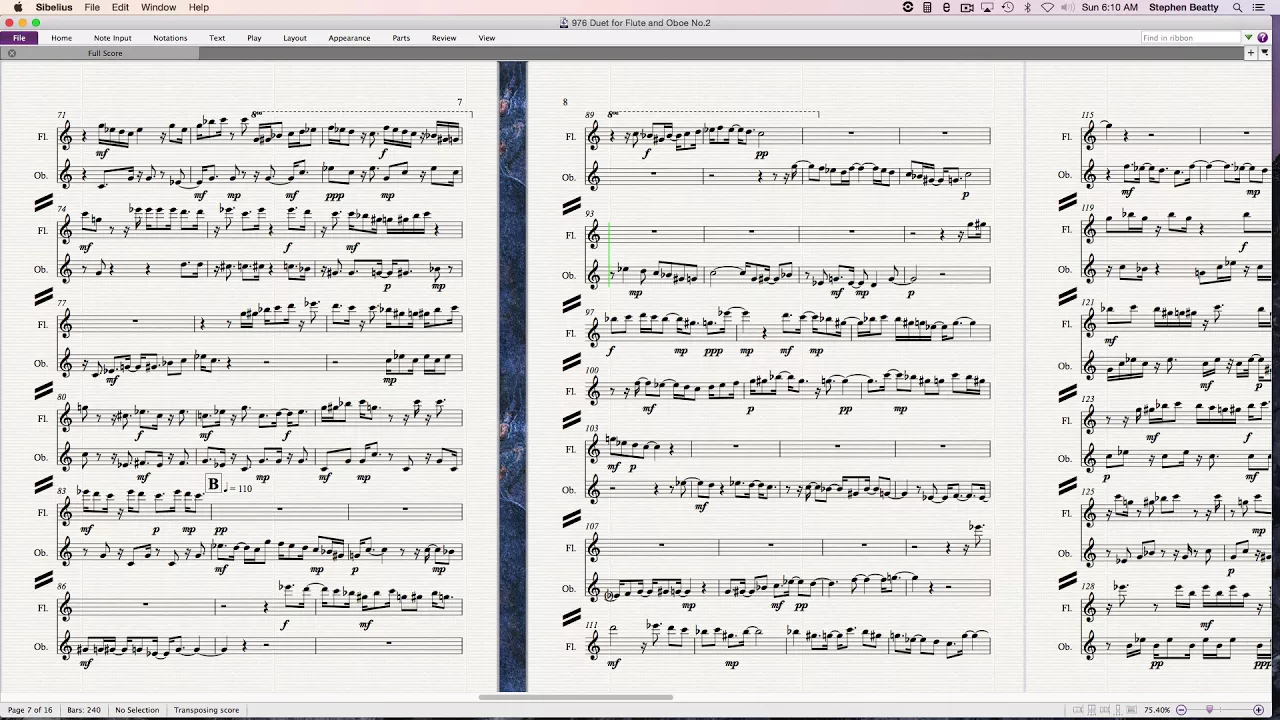Select the Full Score document tab
The width and height of the screenshot is (1280, 720).
(x=105, y=53)
